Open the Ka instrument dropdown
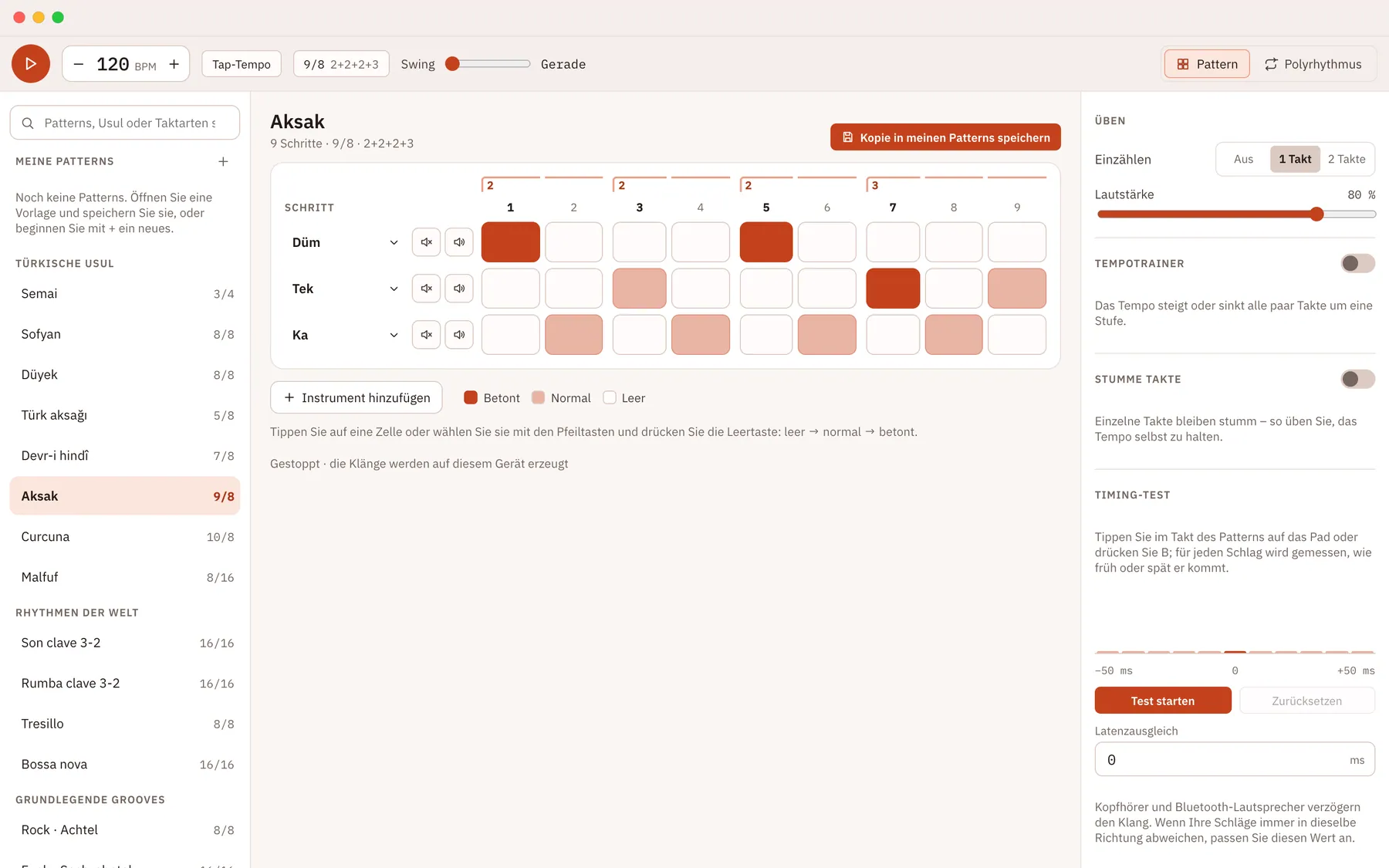The width and height of the screenshot is (1389, 868). click(x=345, y=335)
